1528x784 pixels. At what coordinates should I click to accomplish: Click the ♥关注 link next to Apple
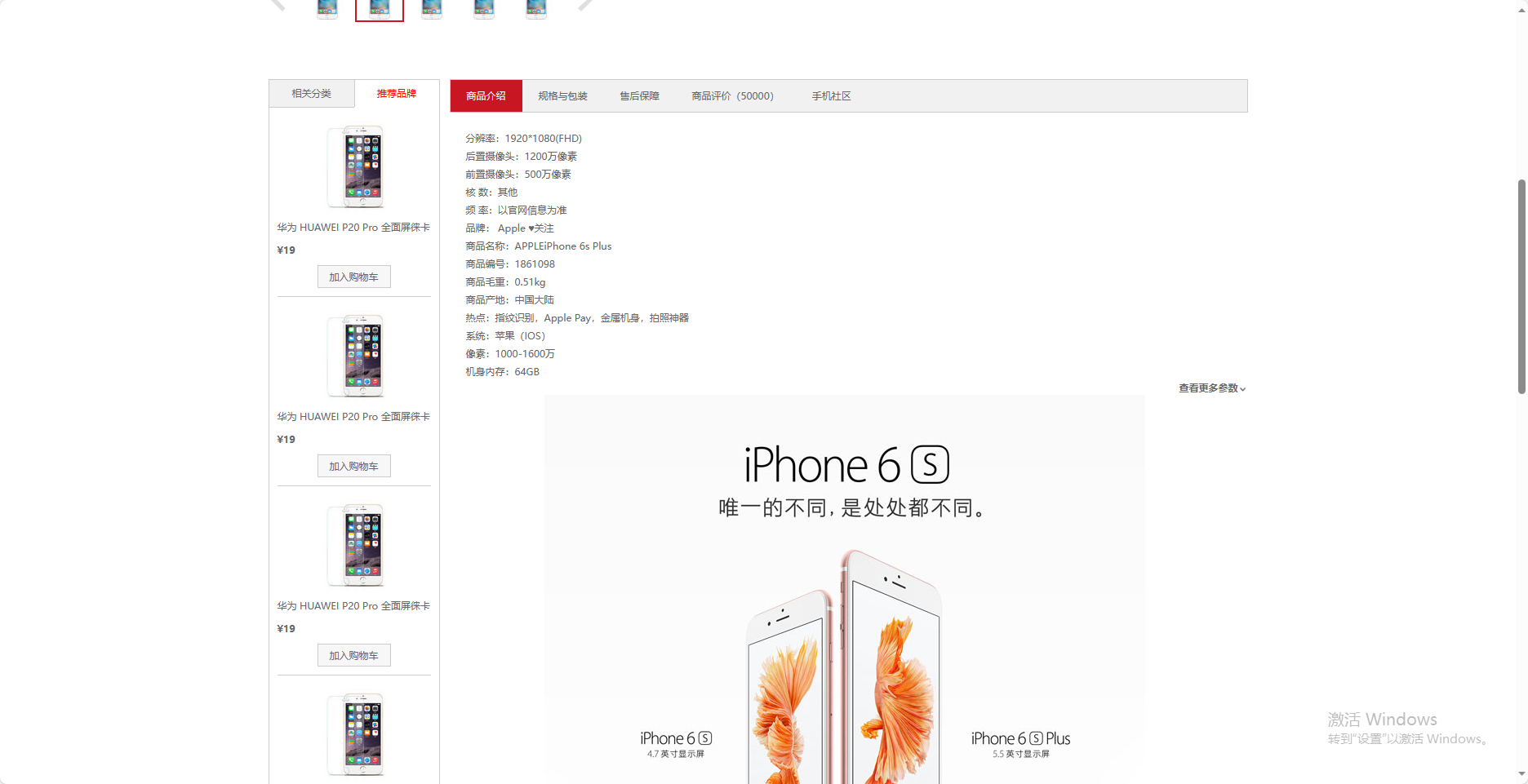pyautogui.click(x=540, y=228)
